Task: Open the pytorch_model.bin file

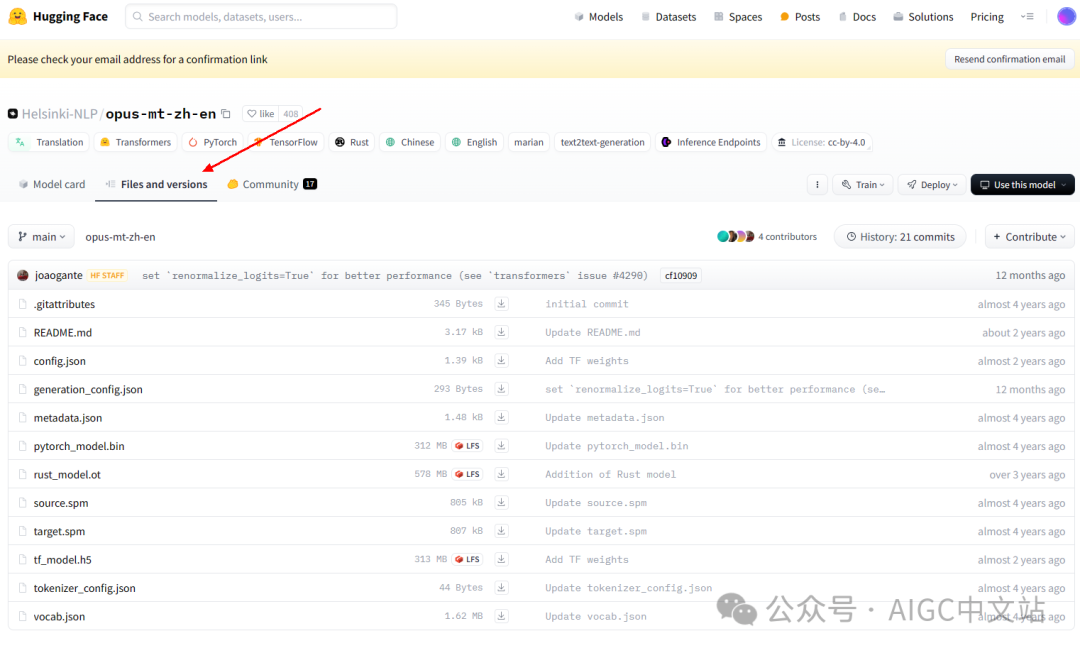Action: point(79,446)
